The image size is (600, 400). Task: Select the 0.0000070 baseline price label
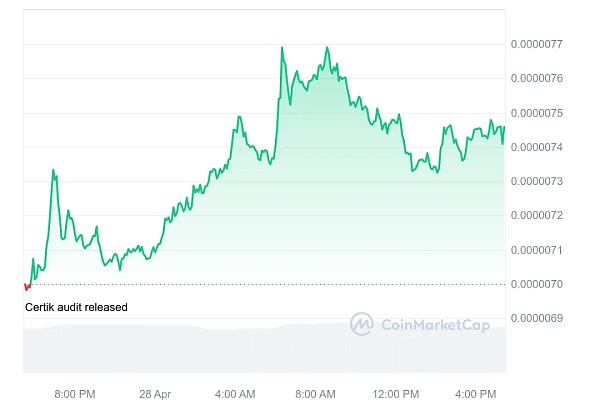click(540, 284)
